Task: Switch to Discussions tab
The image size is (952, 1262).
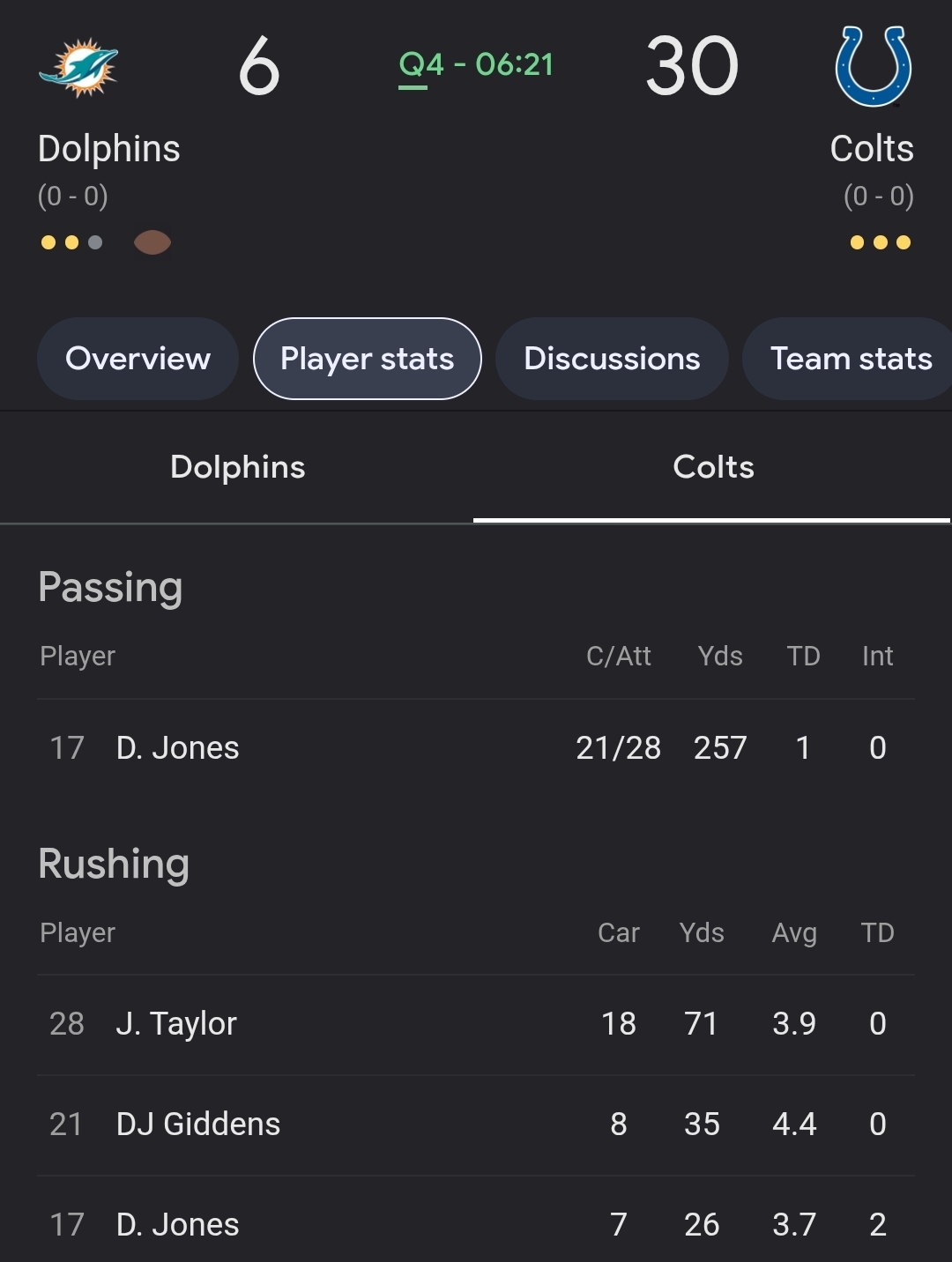Action: point(612,359)
